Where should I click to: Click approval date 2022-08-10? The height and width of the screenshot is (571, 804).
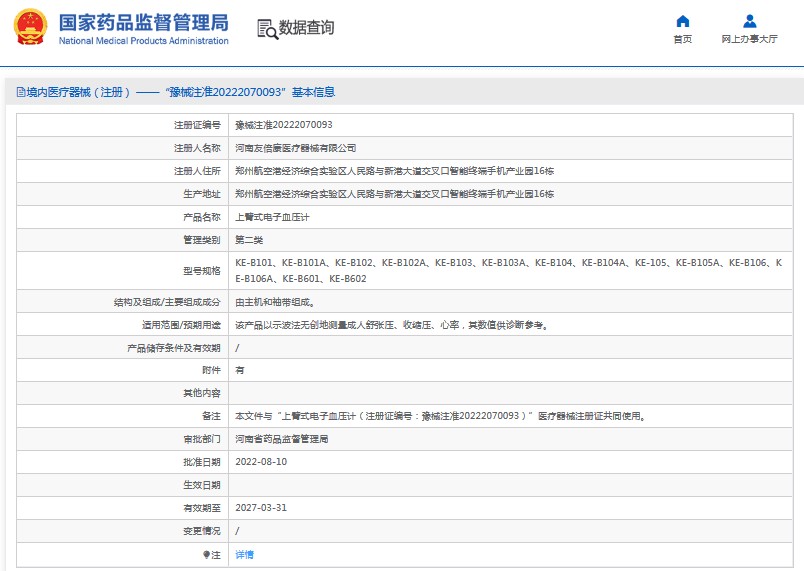(261, 462)
